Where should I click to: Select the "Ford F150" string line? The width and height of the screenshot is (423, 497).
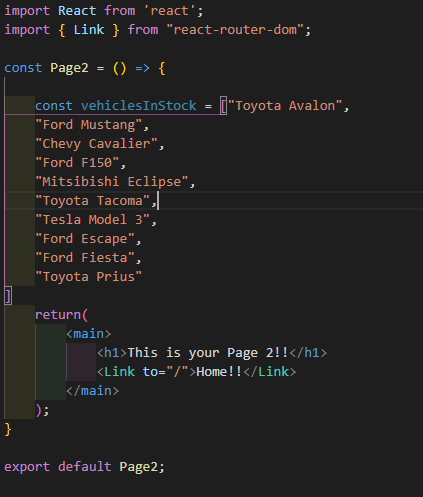[77, 163]
